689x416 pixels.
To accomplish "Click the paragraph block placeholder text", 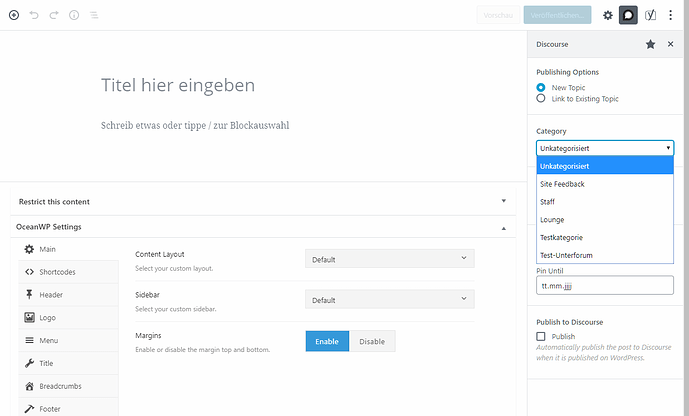I will pyautogui.click(x=195, y=126).
